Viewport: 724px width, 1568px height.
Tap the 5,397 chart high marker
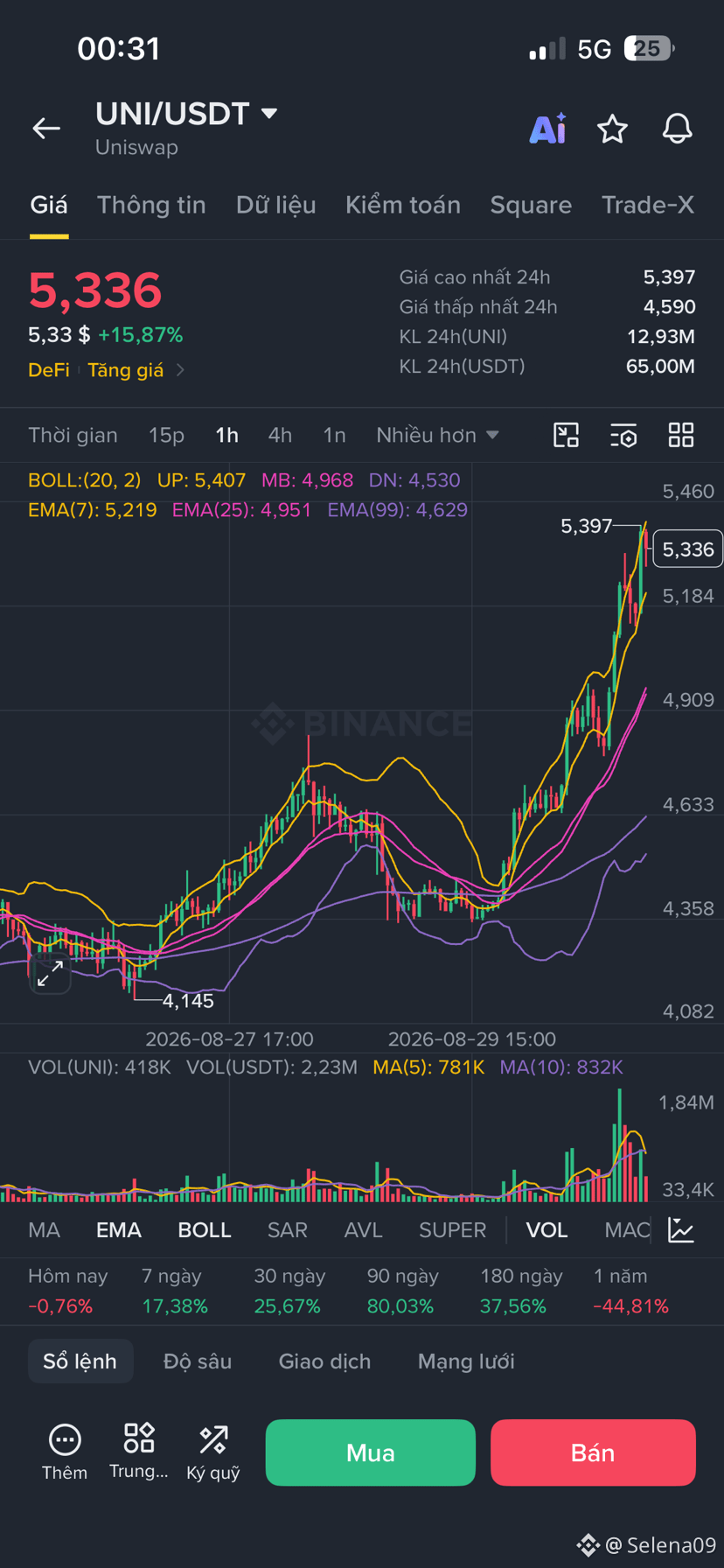tap(586, 526)
